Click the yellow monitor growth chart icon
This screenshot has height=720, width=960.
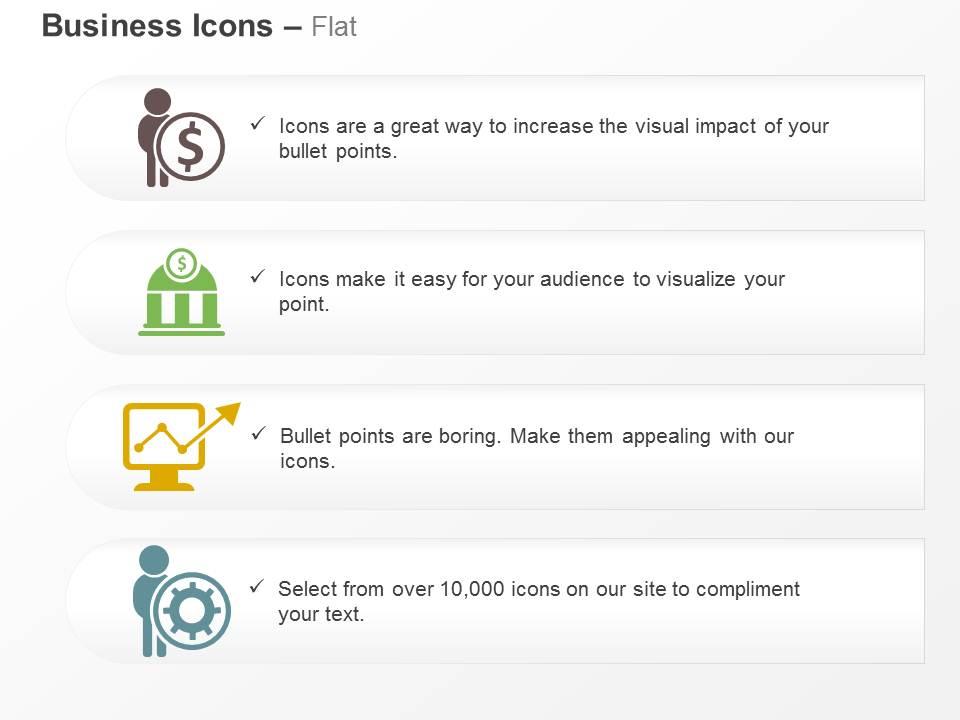[x=181, y=446]
